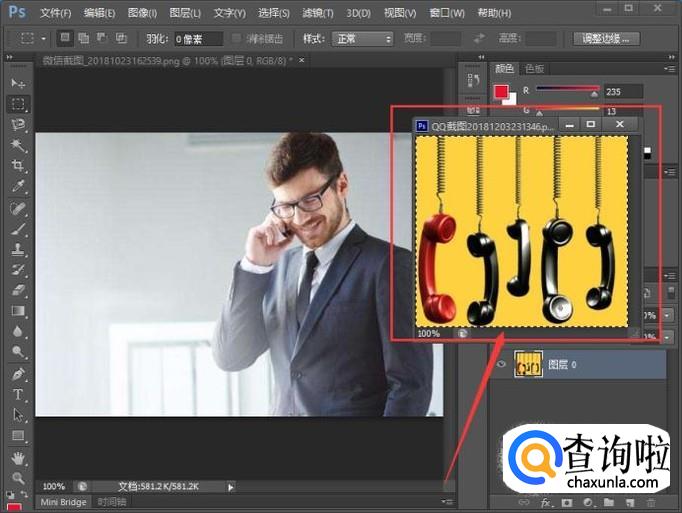
Task: Select the Clone Stamp tool
Action: tap(18, 249)
